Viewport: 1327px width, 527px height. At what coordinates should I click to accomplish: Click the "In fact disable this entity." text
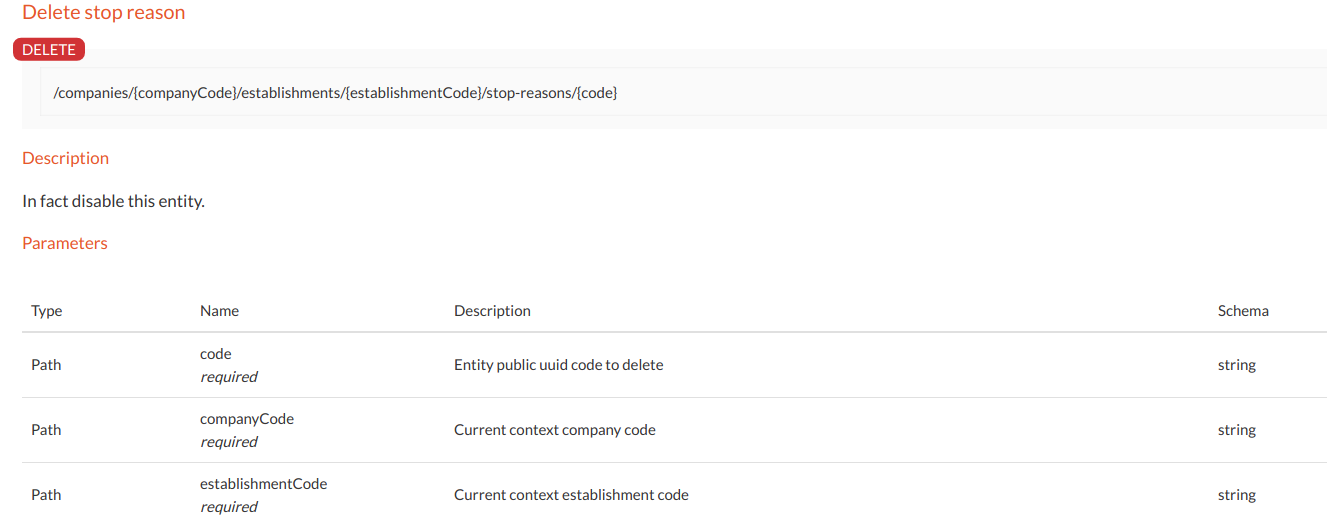click(x=113, y=201)
